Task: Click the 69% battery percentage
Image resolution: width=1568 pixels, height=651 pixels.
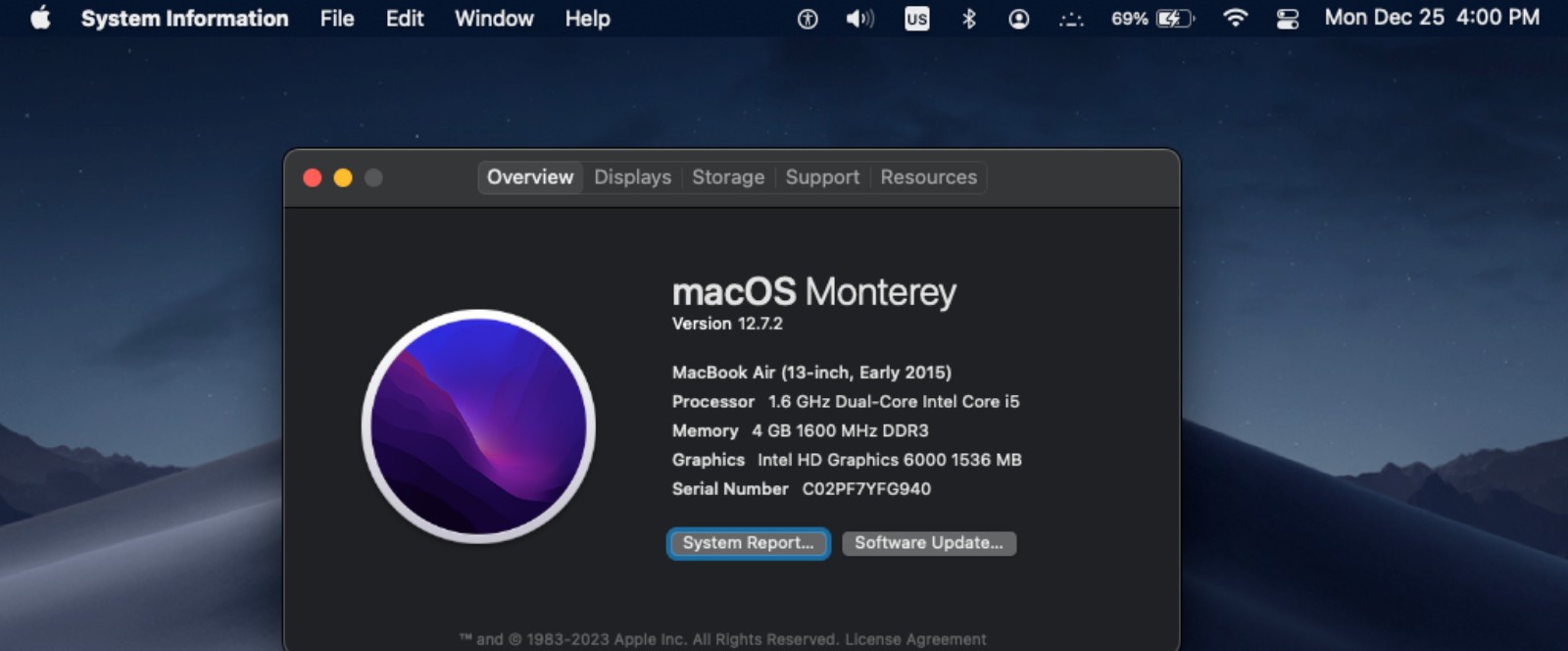Action: click(x=1130, y=19)
